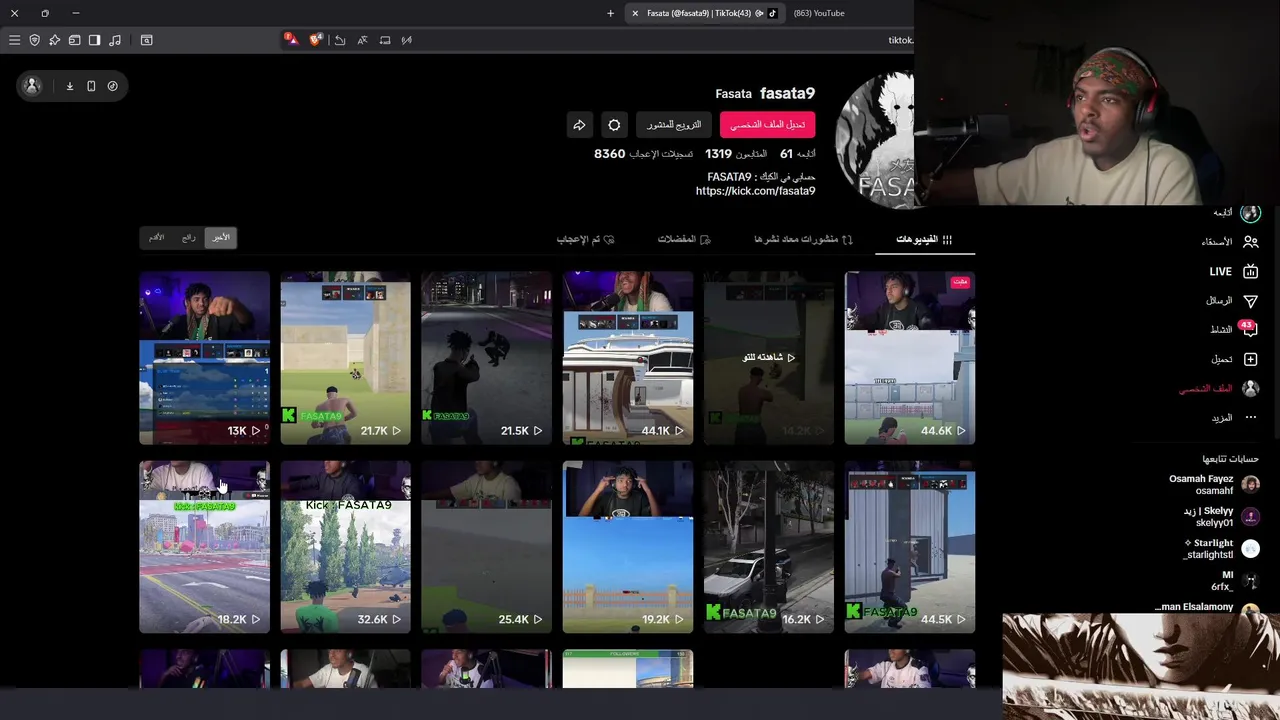The image size is (1280, 720).
Task: Click the translate page icon
Action: [362, 40]
